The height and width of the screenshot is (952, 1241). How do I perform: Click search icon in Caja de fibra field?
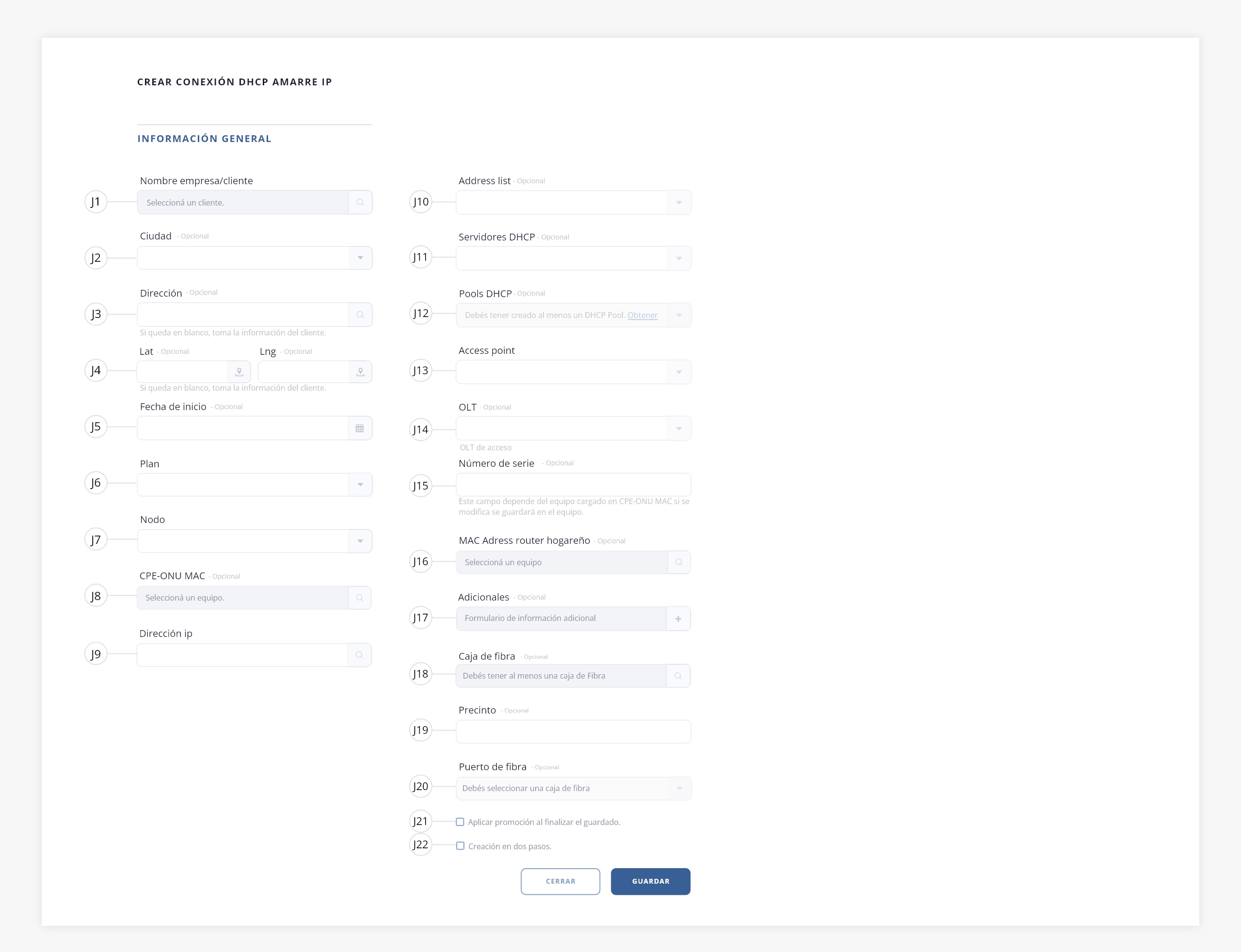click(x=678, y=676)
